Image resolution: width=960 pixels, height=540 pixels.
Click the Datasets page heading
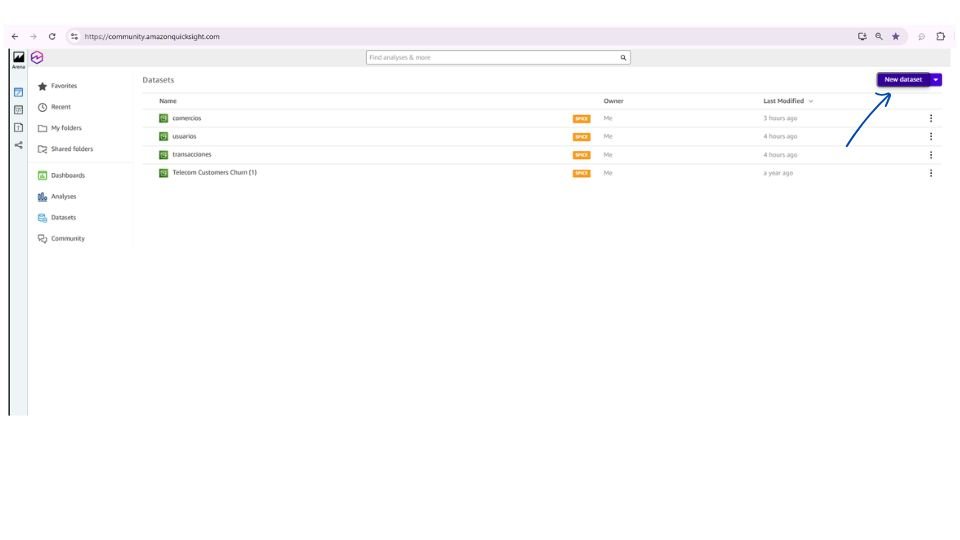pos(158,80)
